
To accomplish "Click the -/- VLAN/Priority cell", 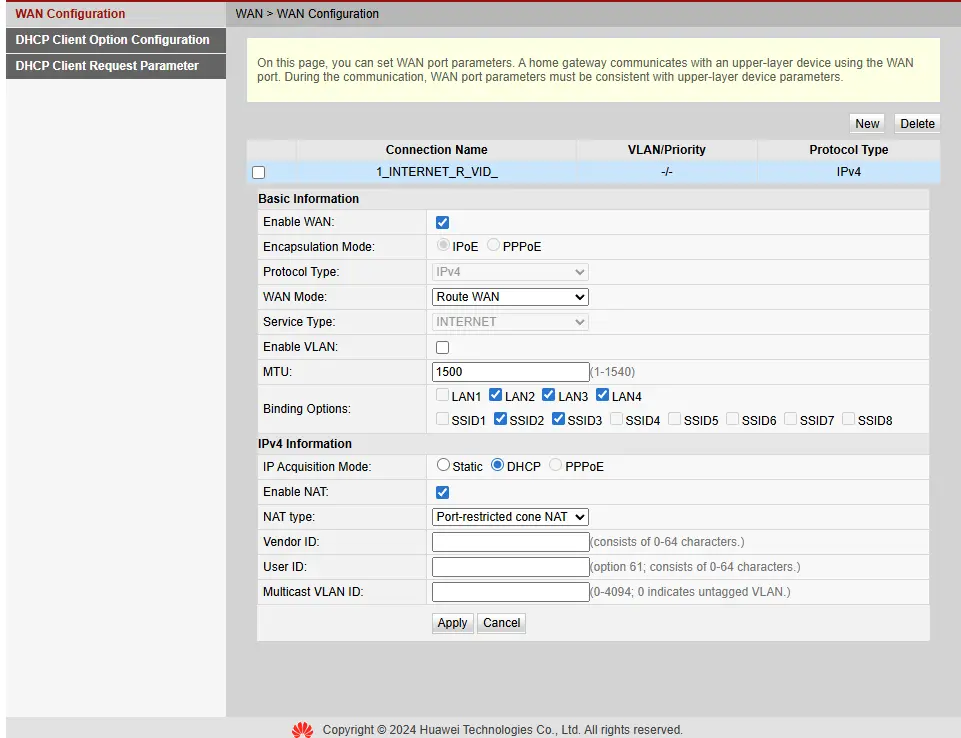I will tap(667, 172).
